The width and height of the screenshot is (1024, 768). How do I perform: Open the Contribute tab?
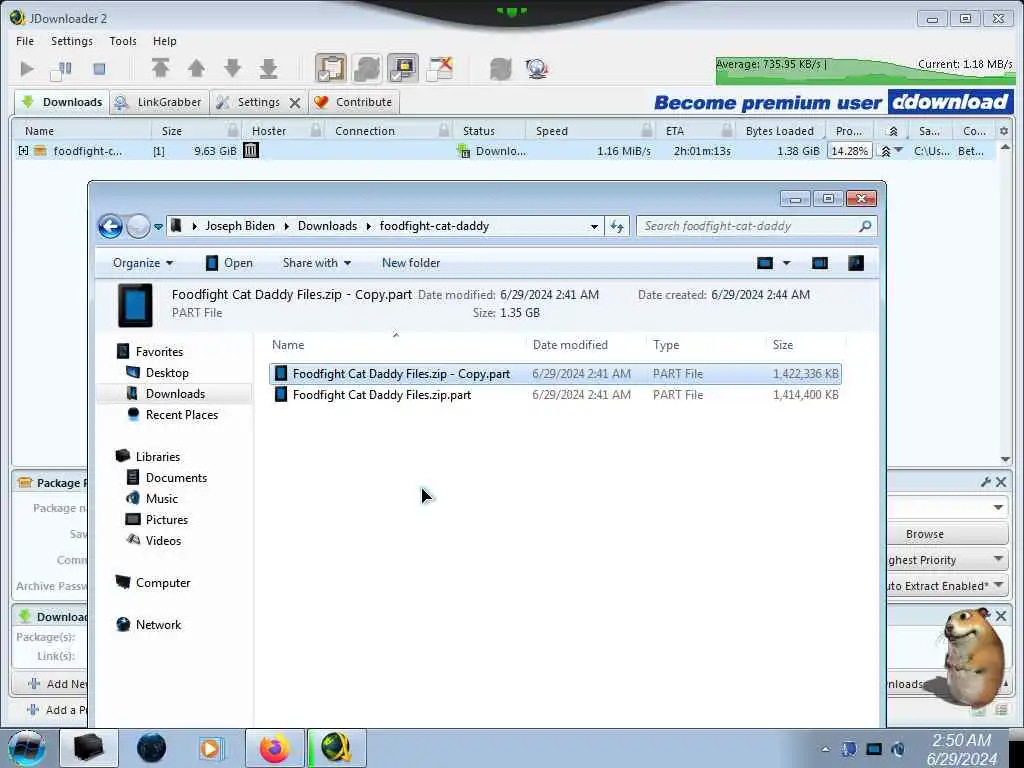(354, 102)
